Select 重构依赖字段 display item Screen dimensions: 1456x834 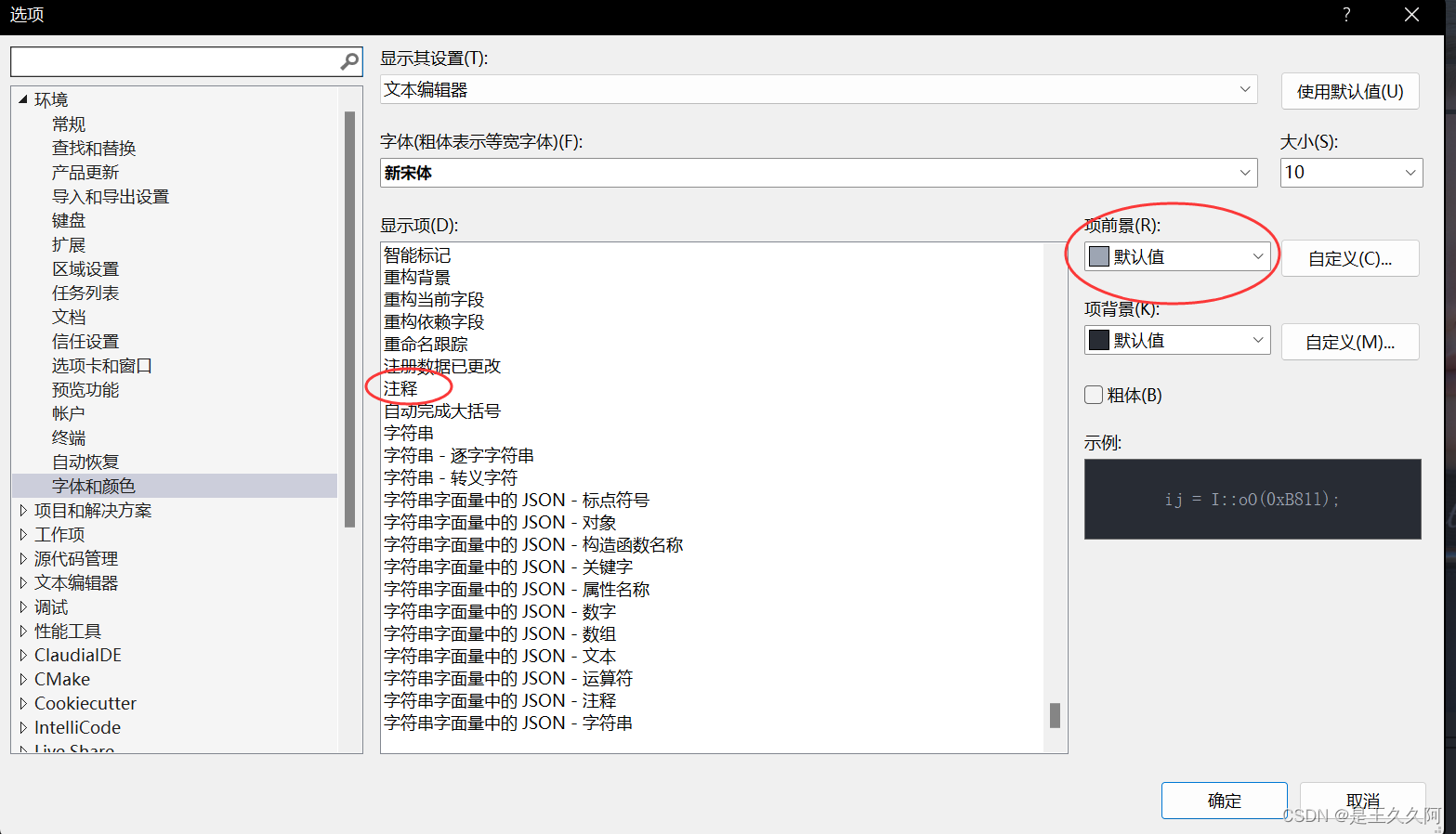point(434,321)
